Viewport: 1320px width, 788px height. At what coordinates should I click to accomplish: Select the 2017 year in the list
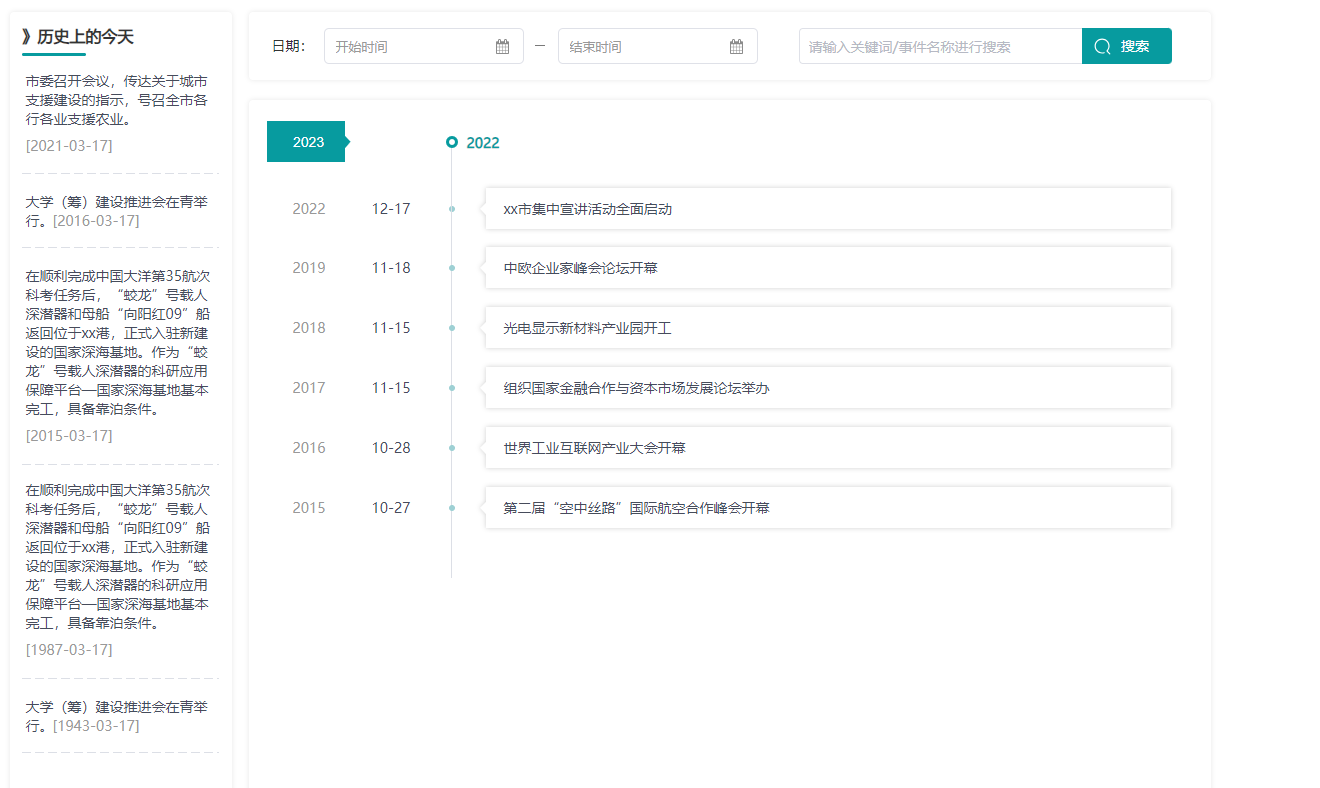(x=309, y=388)
